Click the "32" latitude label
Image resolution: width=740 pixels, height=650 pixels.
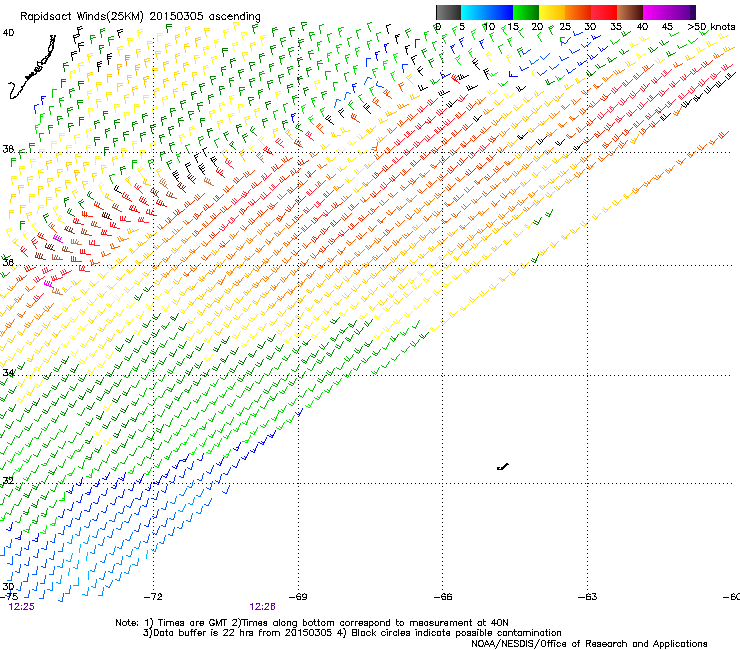[x=8, y=481]
